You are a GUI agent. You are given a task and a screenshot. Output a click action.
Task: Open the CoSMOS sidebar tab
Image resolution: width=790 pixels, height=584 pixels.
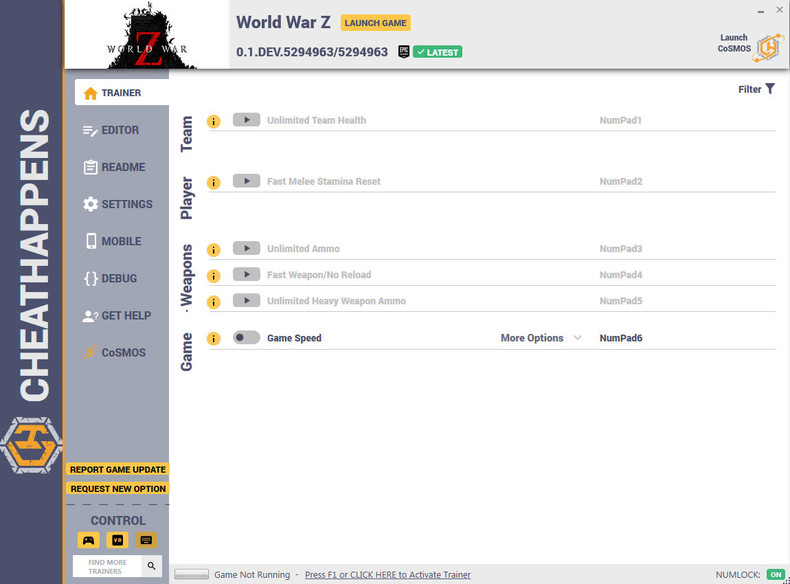click(x=115, y=353)
